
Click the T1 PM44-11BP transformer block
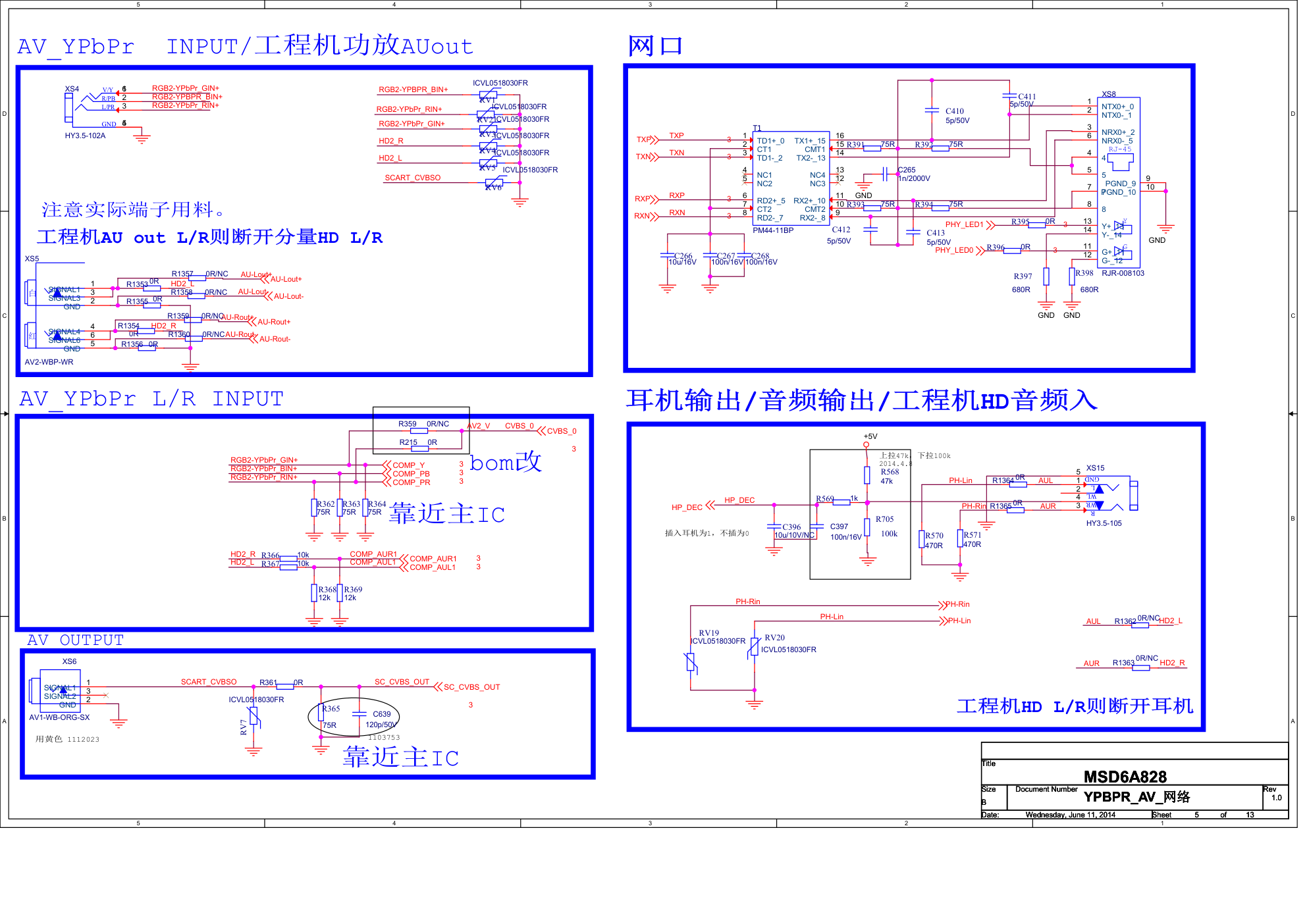790,178
